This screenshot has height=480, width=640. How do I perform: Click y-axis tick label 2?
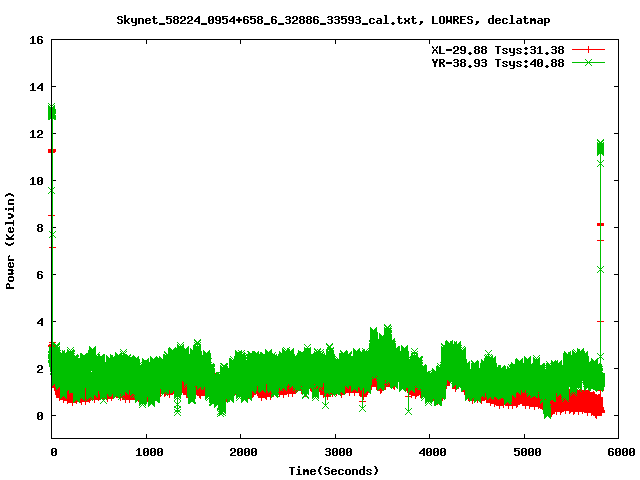click(40, 369)
